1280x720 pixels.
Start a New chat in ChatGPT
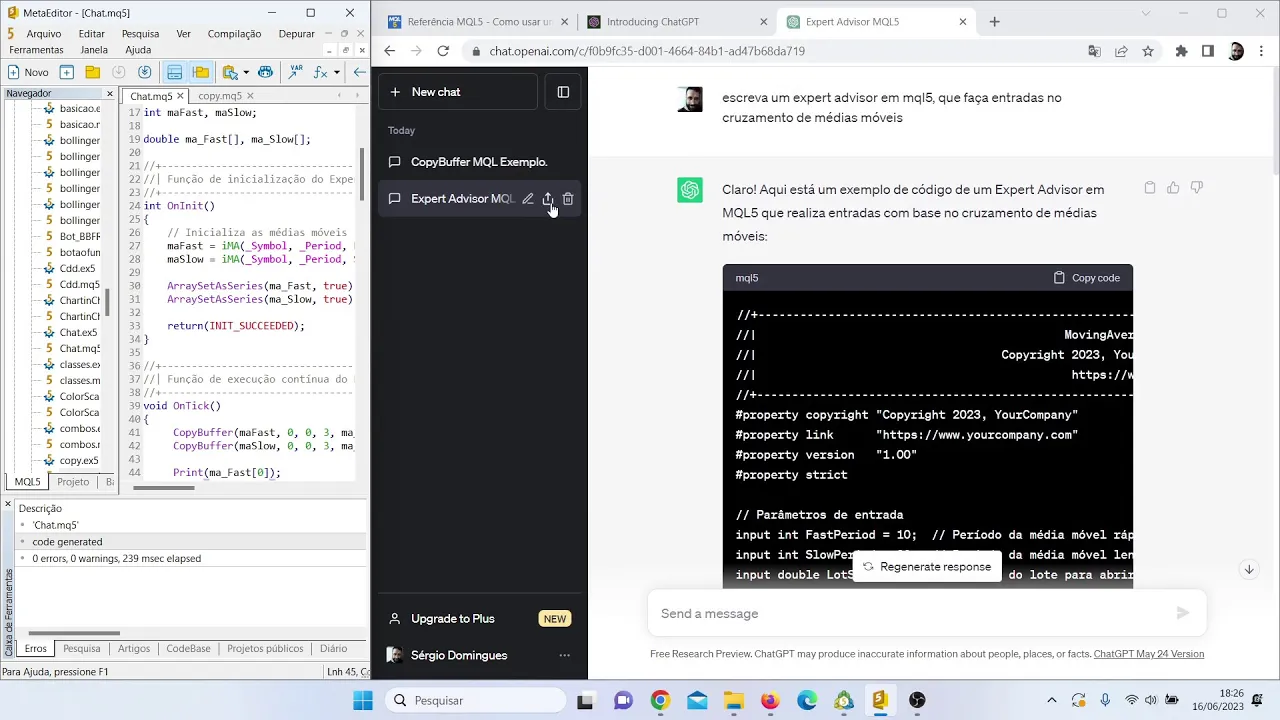click(x=458, y=92)
